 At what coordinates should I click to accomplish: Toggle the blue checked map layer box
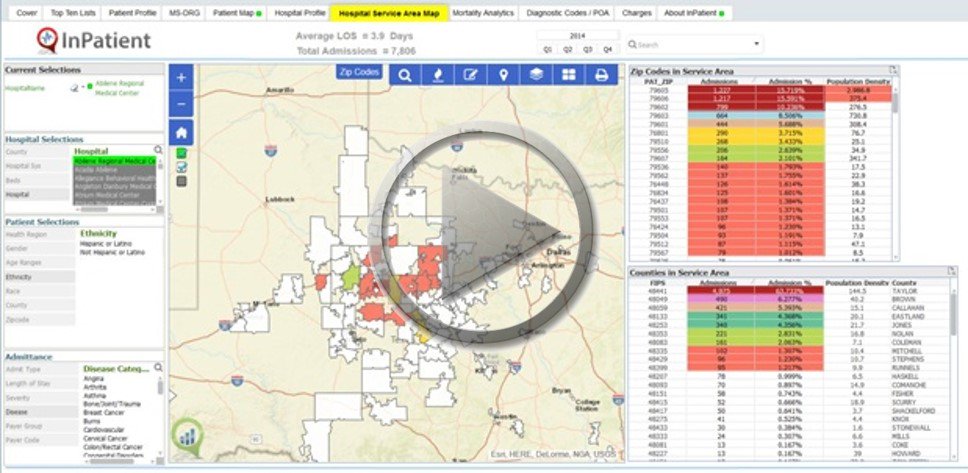click(182, 167)
